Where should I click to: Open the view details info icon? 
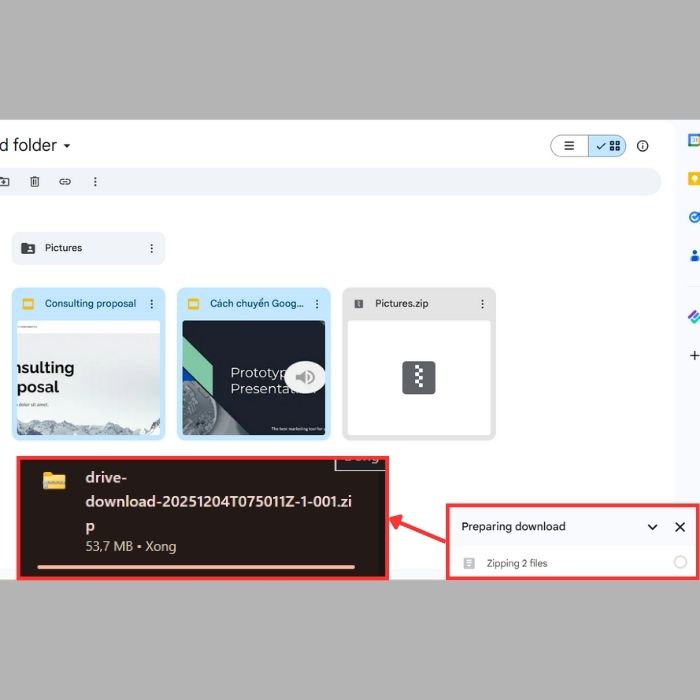(x=642, y=146)
